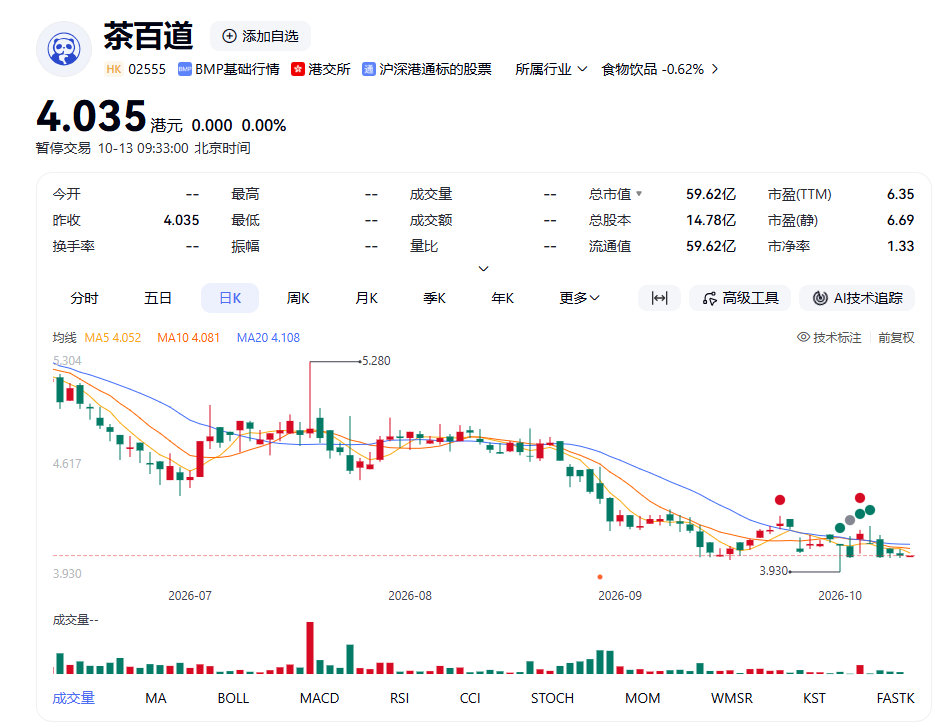Select the KST indicator tab
Viewport: 935px width, 727px height.
click(814, 698)
